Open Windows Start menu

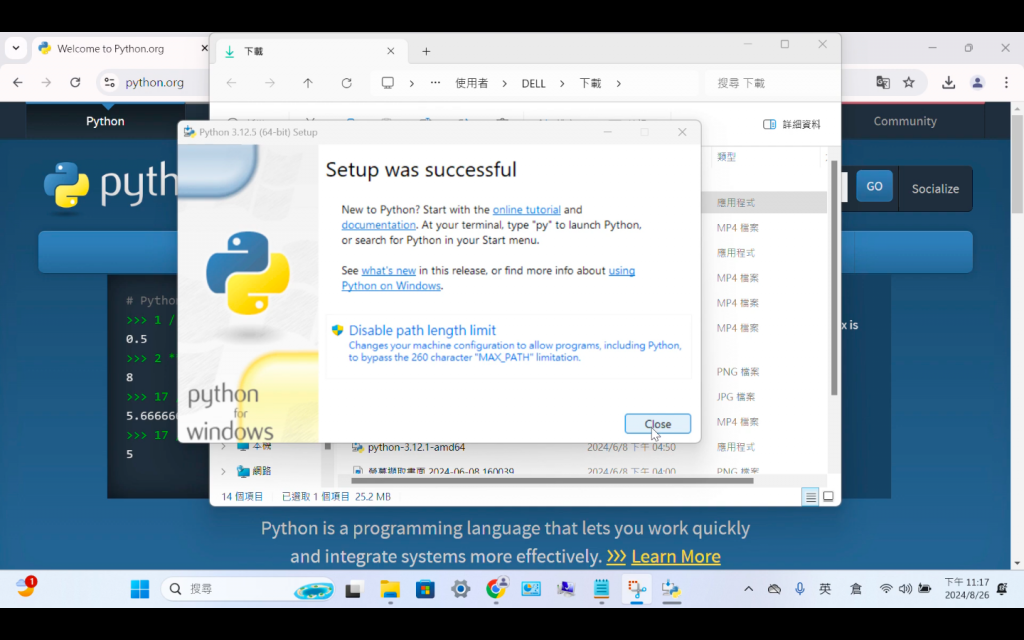click(140, 589)
